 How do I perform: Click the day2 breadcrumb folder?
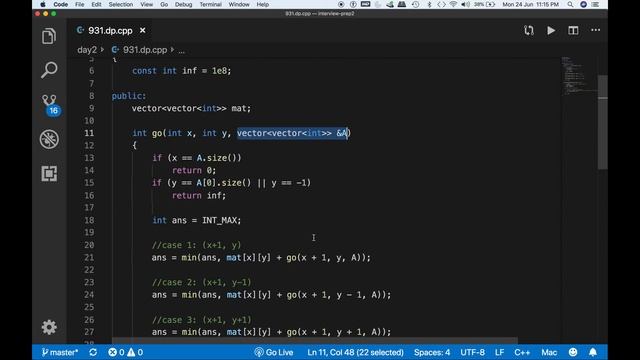(x=87, y=50)
